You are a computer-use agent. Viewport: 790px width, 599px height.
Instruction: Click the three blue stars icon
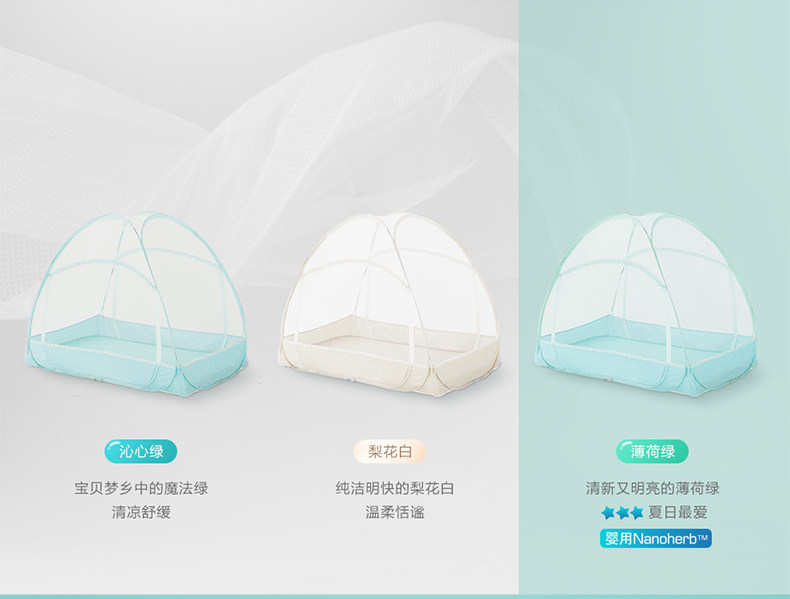622,513
